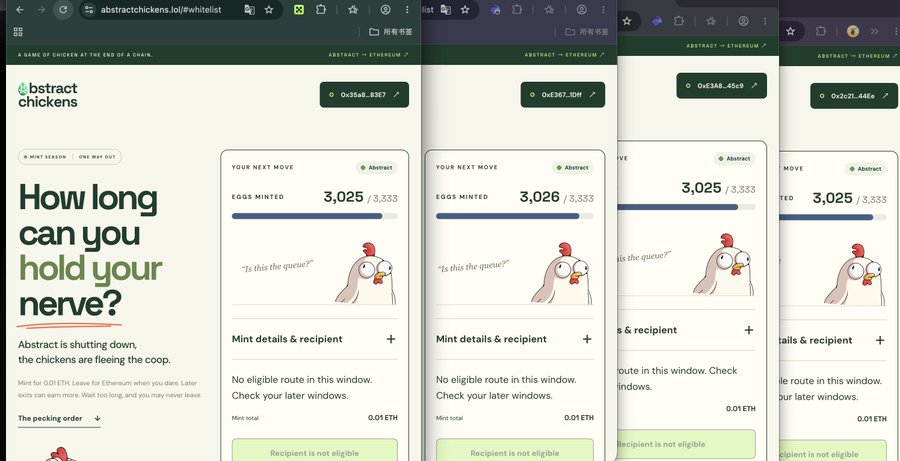
Task: Open the round avatar extension in 0x2c21…44Ee window
Action: click(x=853, y=32)
